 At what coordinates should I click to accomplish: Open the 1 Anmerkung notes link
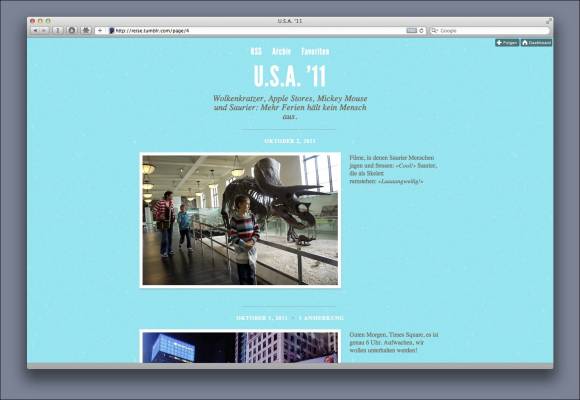click(321, 318)
